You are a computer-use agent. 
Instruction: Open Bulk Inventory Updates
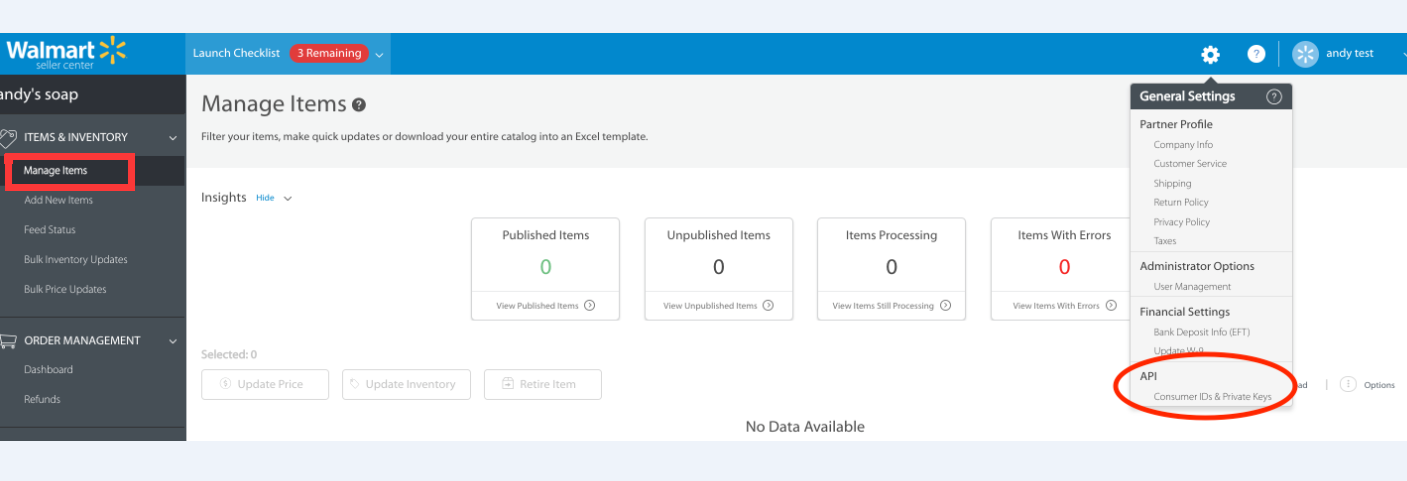point(76,260)
